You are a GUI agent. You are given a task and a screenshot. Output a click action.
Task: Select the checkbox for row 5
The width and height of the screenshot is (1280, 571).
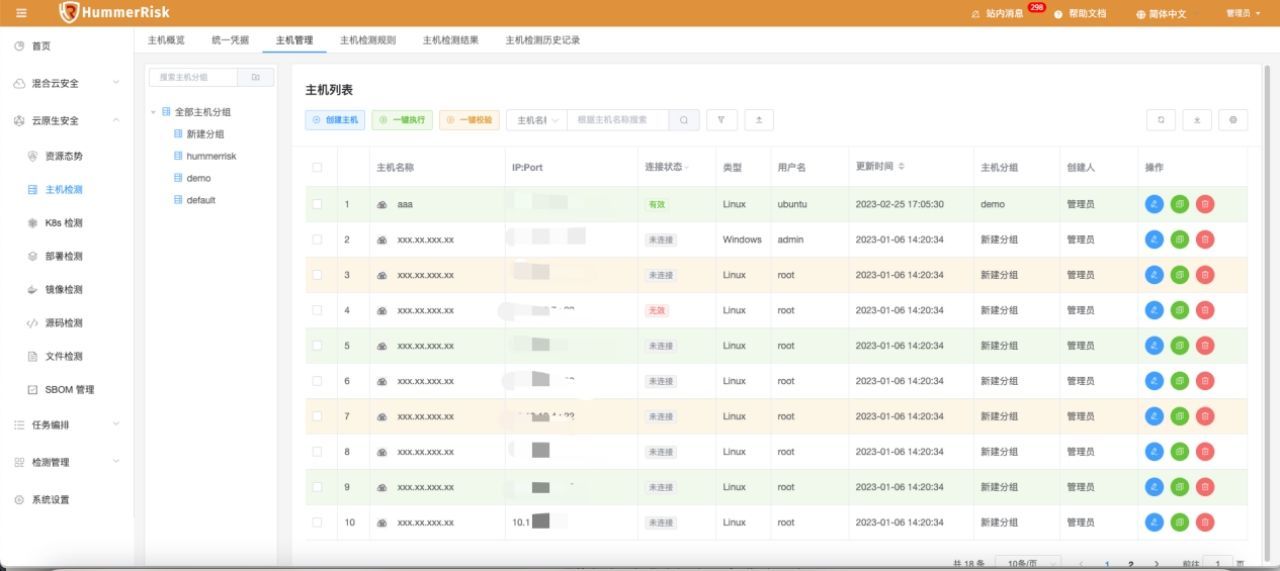tap(317, 346)
